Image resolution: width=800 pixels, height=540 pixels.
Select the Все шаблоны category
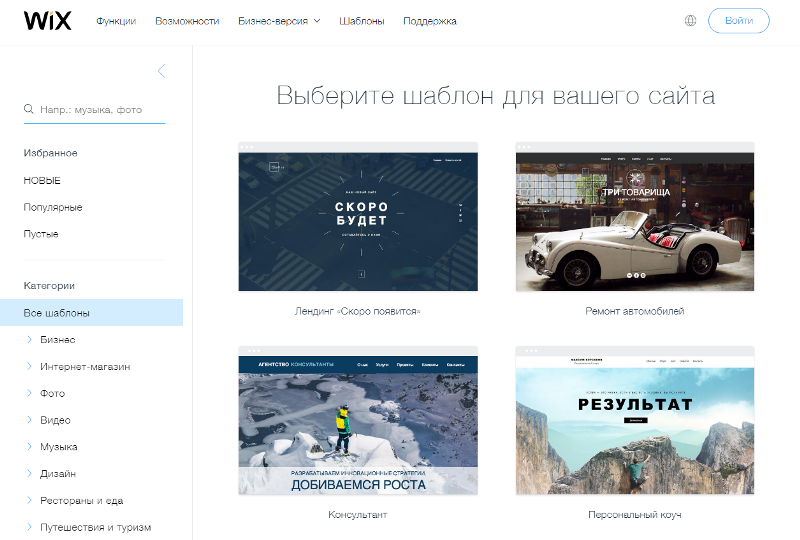pos(91,312)
